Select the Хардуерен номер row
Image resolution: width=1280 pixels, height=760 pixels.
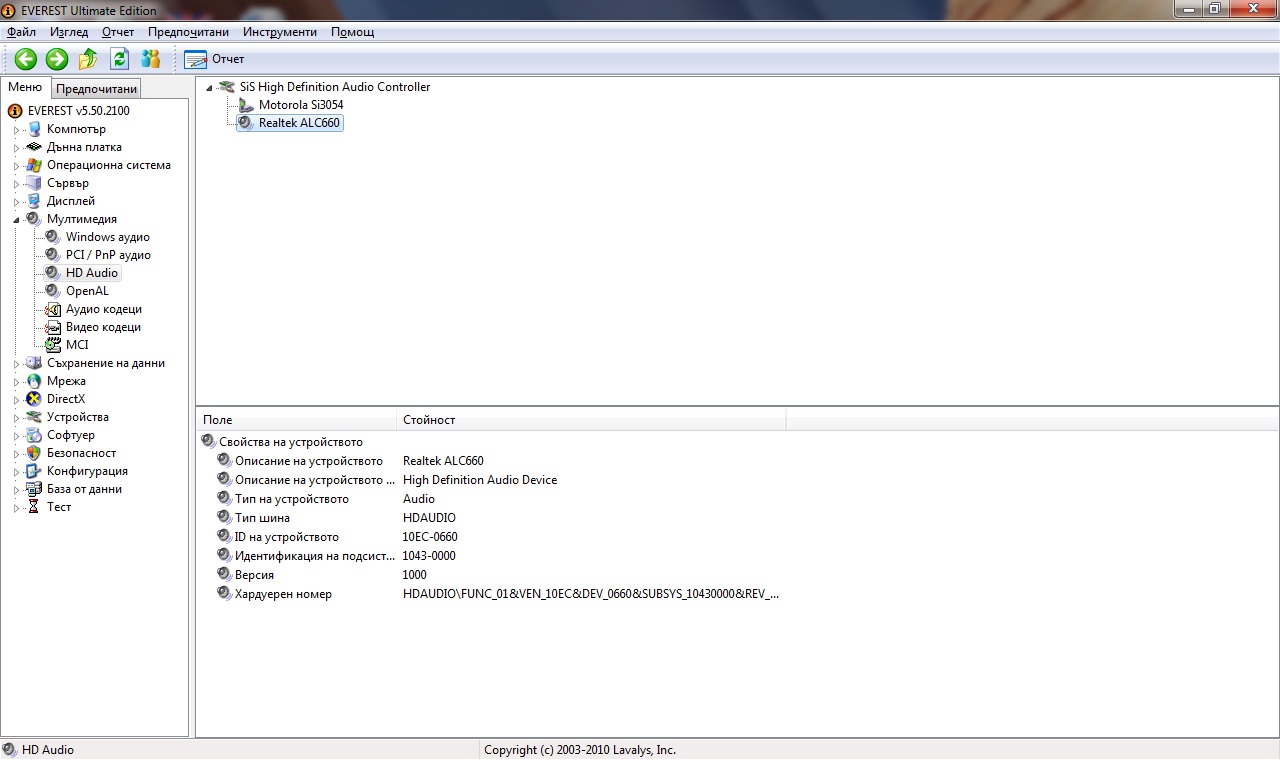(x=283, y=594)
